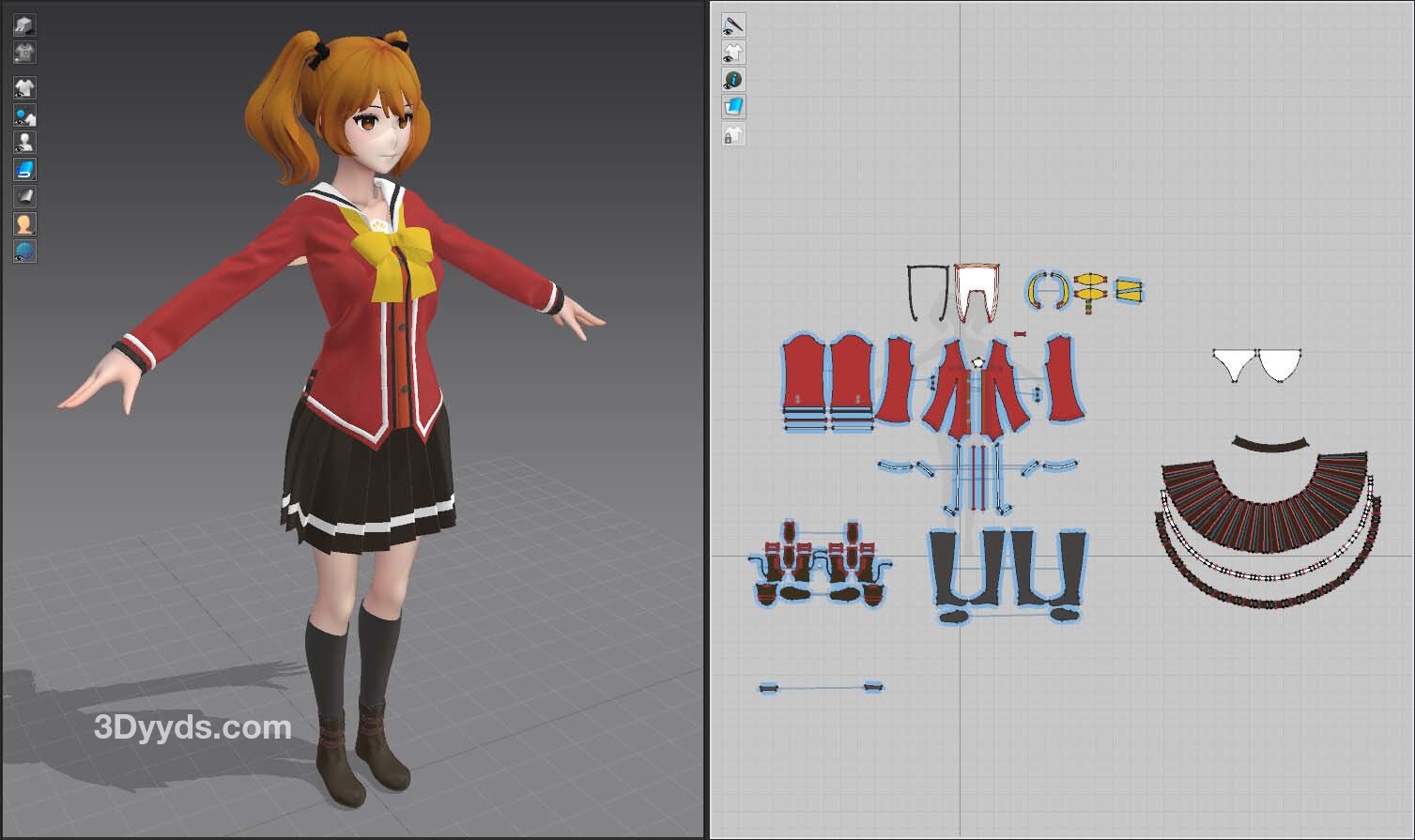Select the blue fabric surface icon in 3D toolbar
The width and height of the screenshot is (1415, 840).
(24, 170)
